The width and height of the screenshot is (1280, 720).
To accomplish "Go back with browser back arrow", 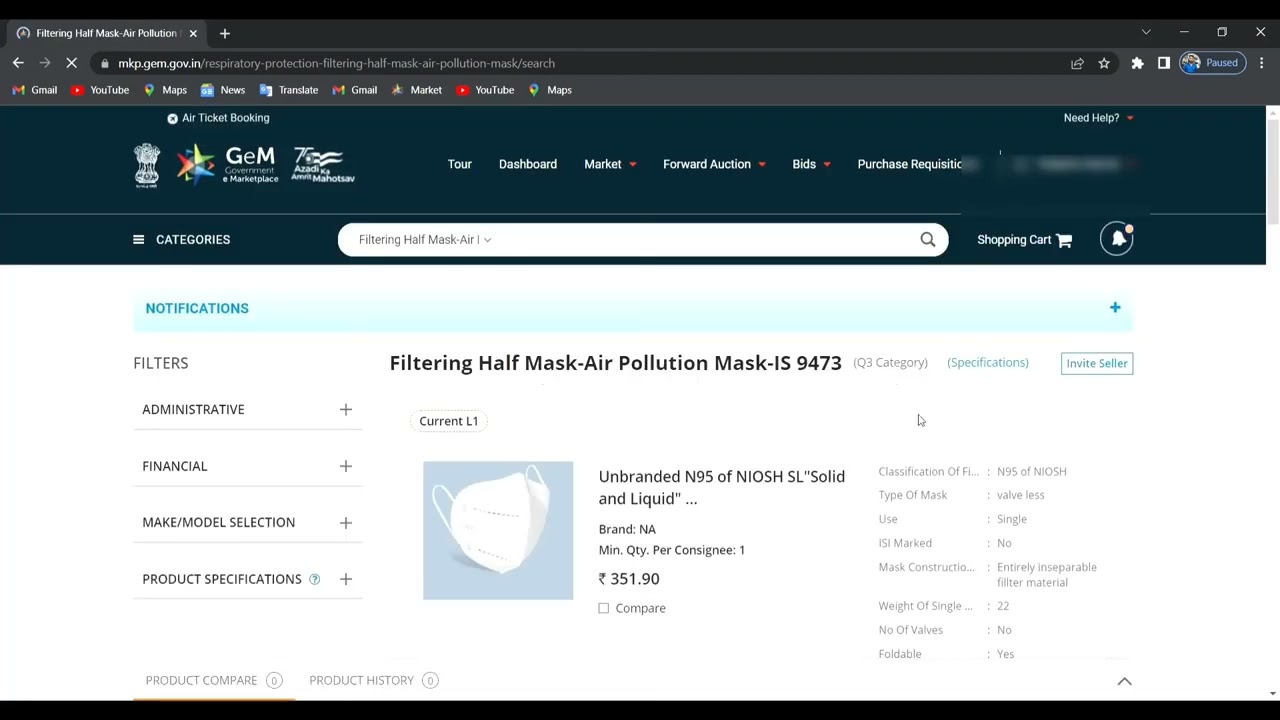I will 18,63.
